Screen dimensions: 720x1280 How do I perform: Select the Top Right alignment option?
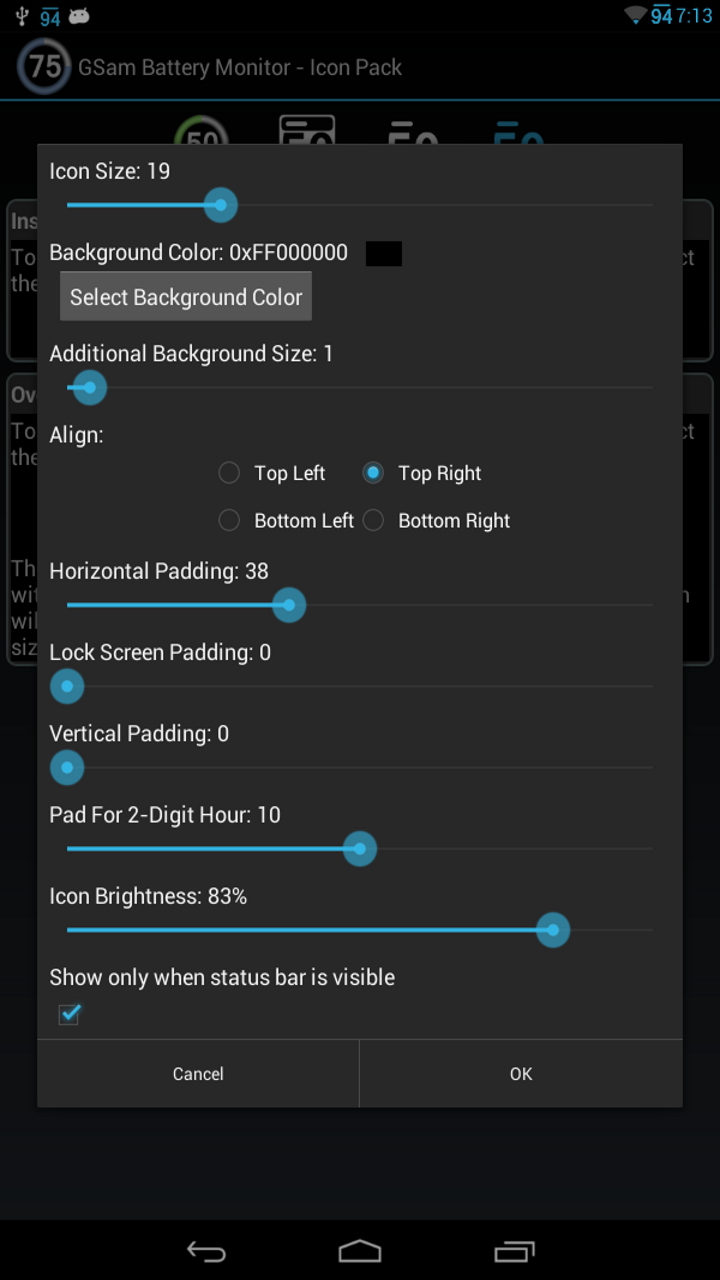pos(374,473)
